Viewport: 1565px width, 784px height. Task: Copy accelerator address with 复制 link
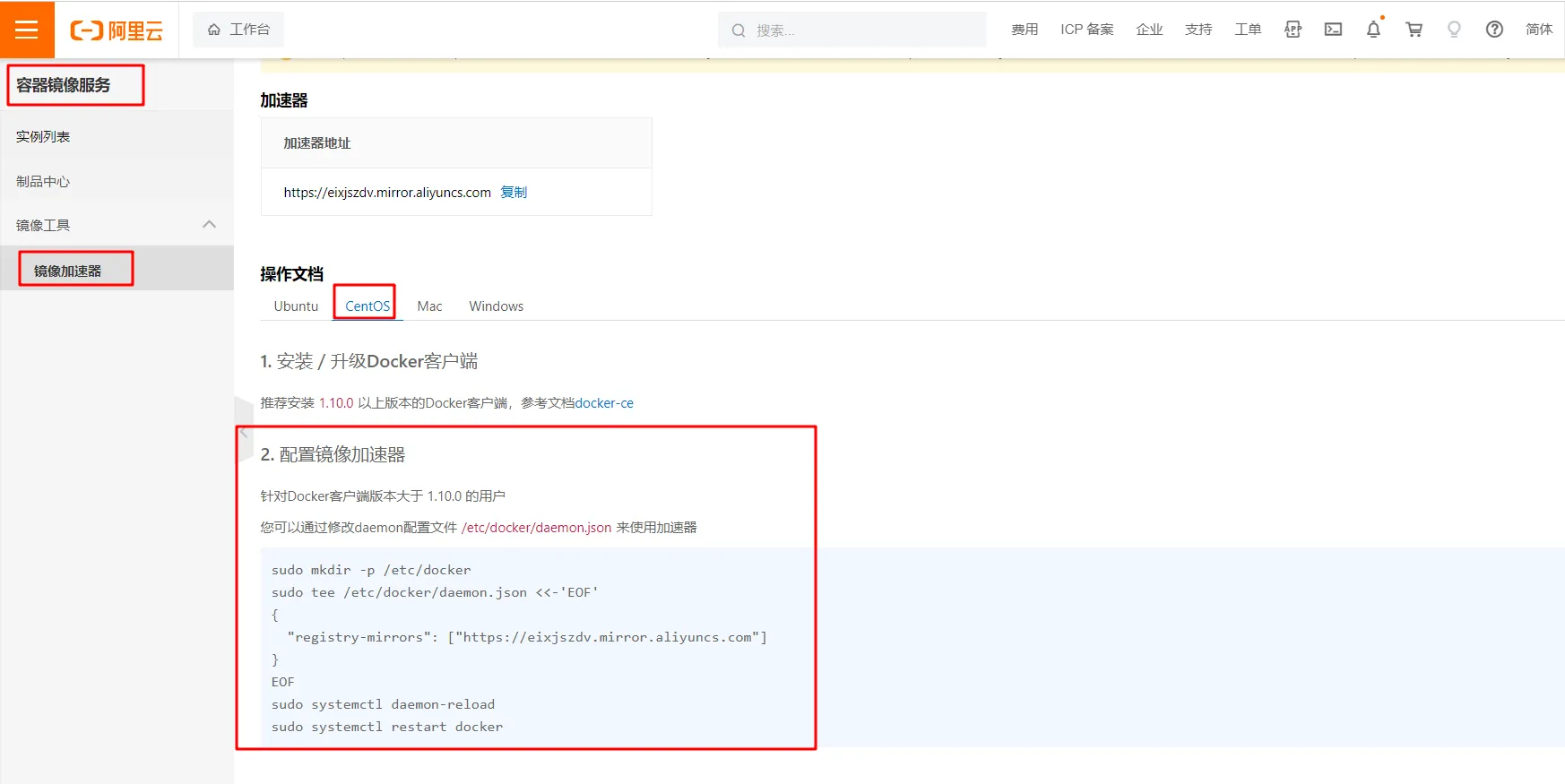(514, 192)
